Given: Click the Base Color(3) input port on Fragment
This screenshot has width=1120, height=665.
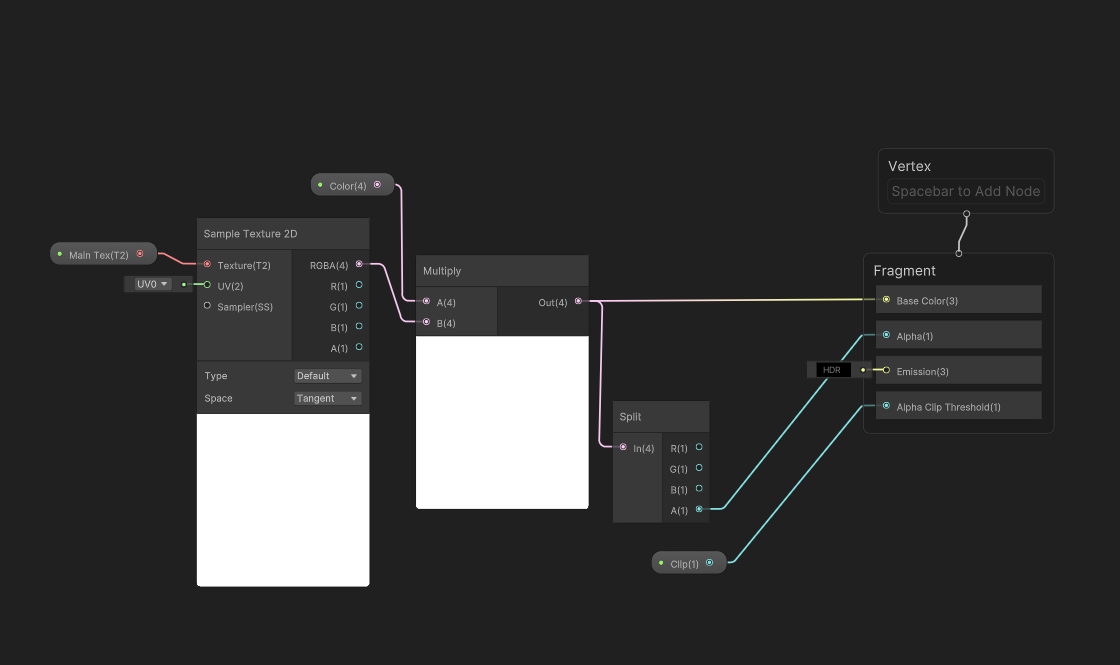Looking at the screenshot, I should [x=885, y=299].
